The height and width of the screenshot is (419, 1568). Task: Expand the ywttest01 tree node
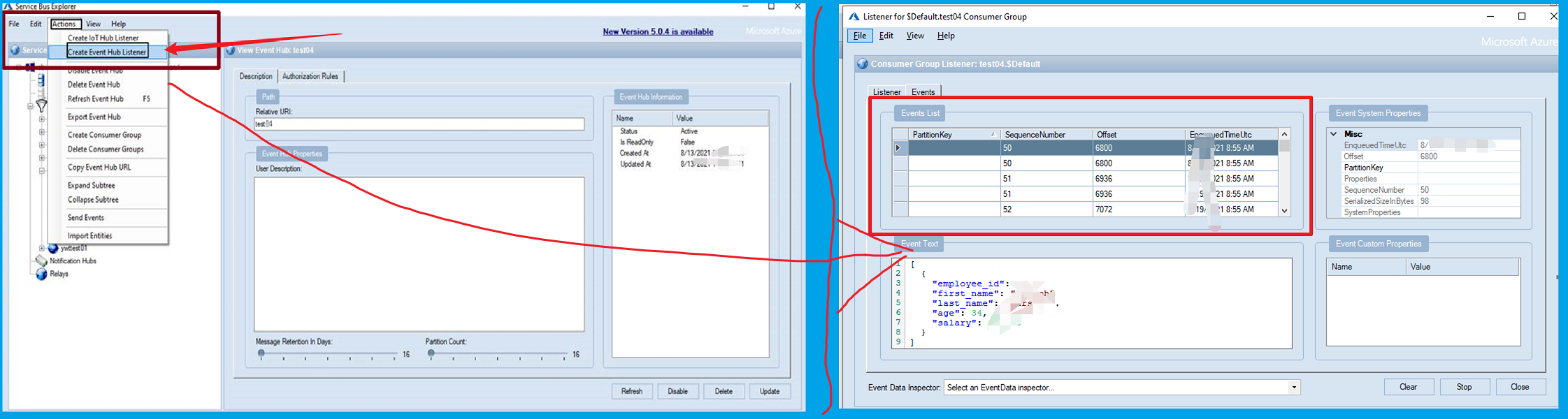[x=41, y=248]
